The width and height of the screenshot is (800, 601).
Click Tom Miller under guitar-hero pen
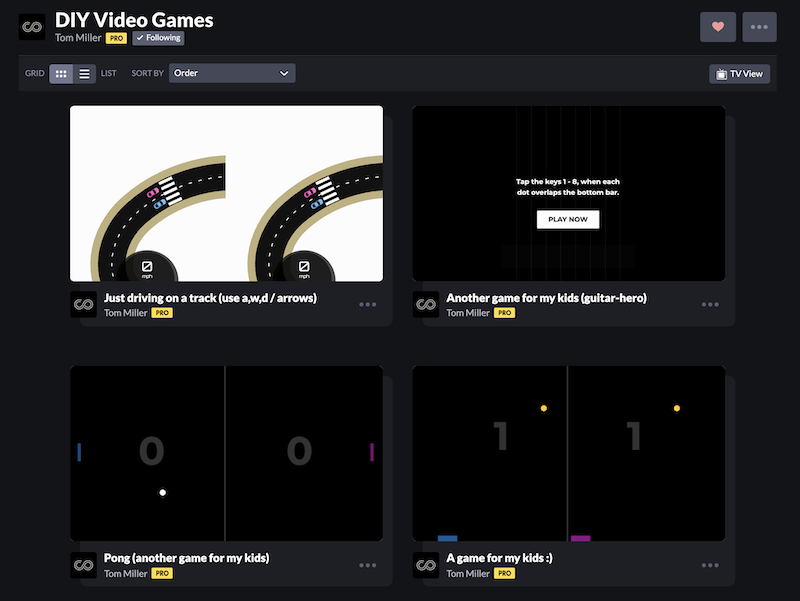(x=468, y=313)
